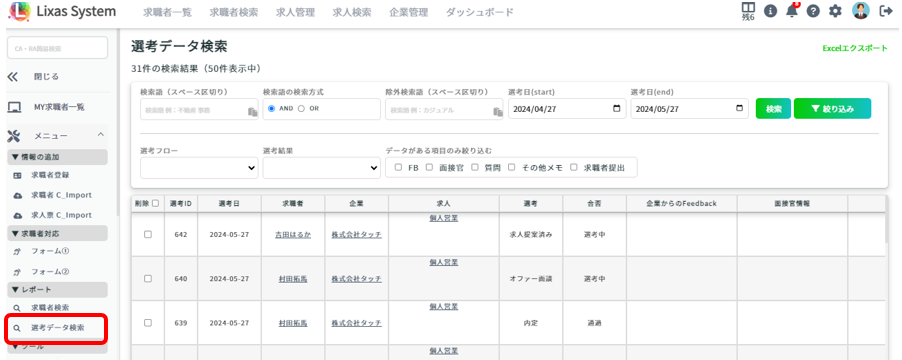
Task: Open 村田拓馬 link in row 640
Action: tap(293, 278)
